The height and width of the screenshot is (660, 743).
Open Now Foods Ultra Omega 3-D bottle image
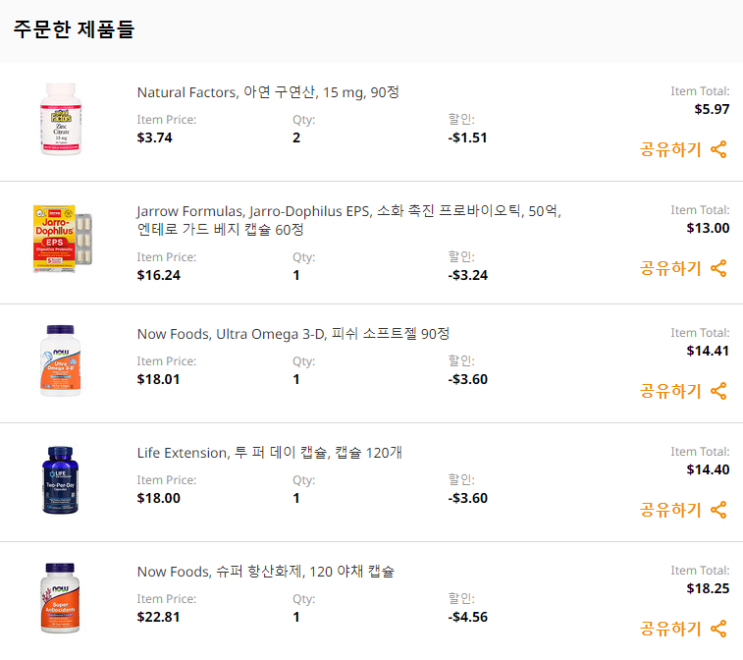(60, 361)
